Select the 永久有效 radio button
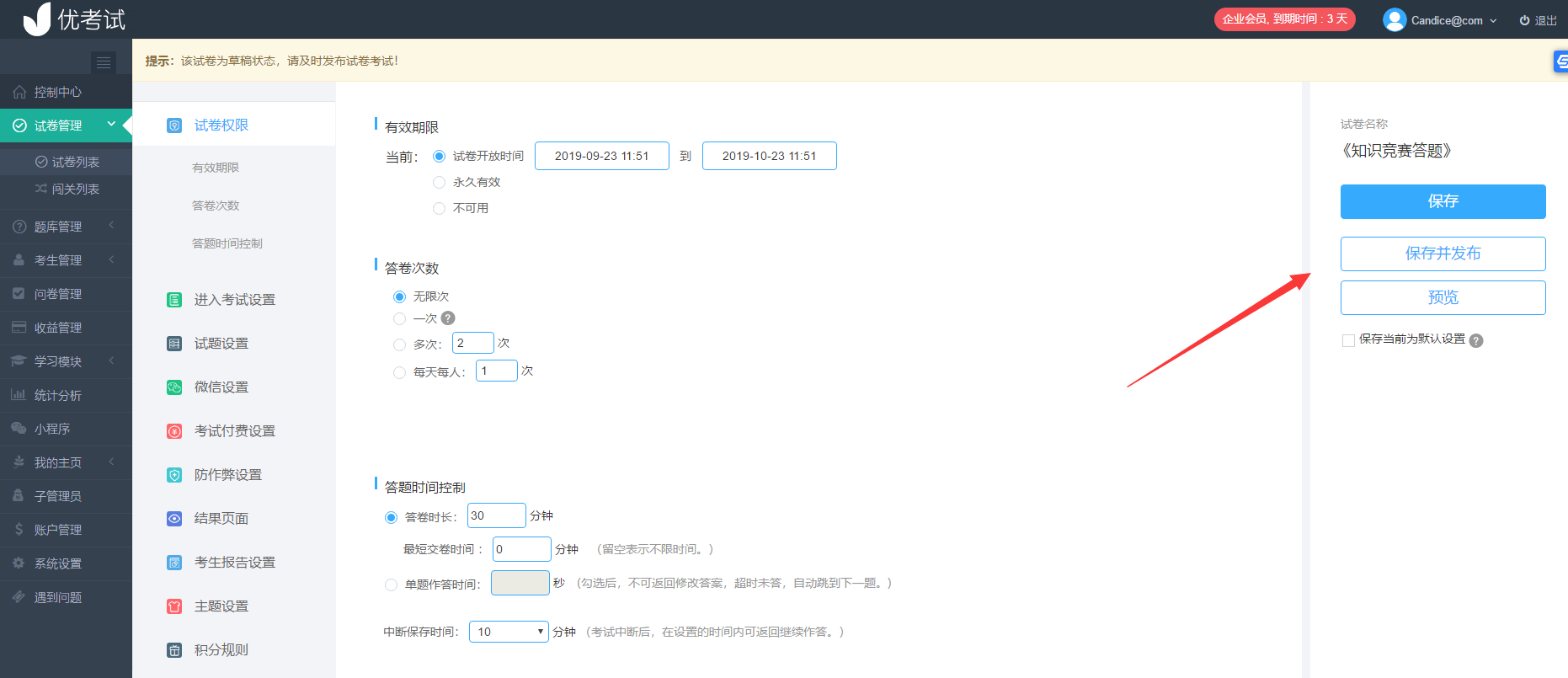Viewport: 1568px width, 678px height. (x=439, y=182)
